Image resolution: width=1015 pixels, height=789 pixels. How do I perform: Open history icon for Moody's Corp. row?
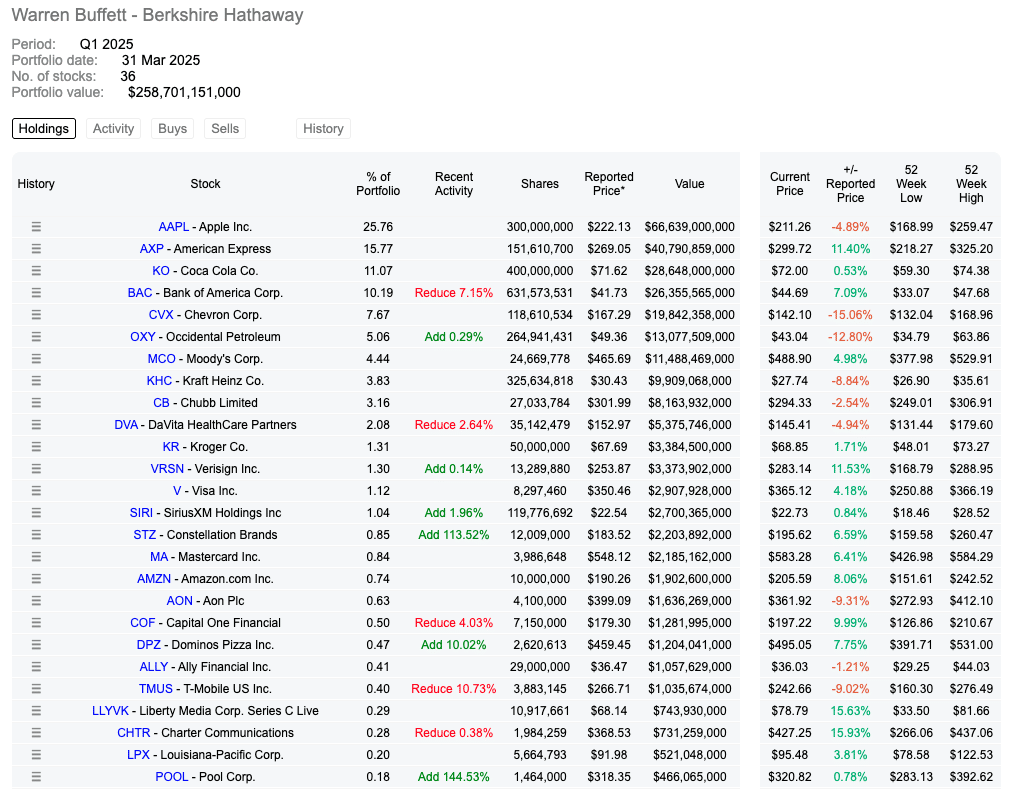pos(36,359)
